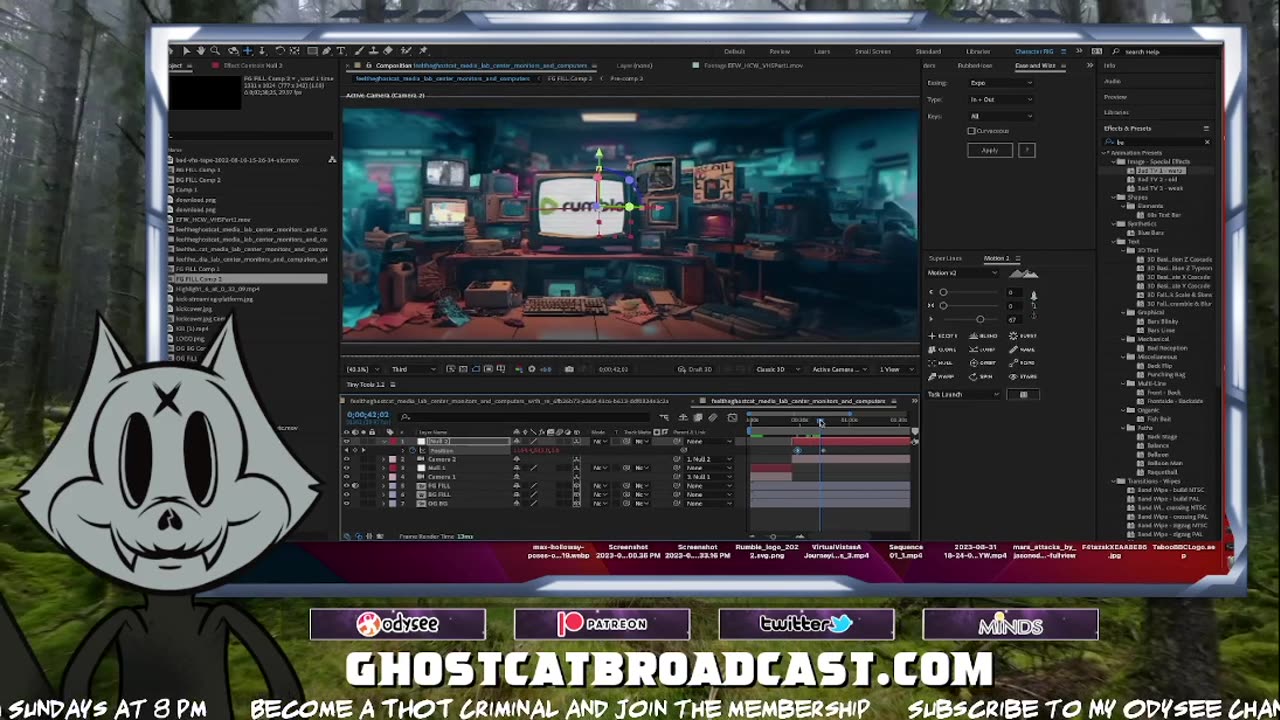
Task: Click the snapshot camera icon below viewer
Action: pyautogui.click(x=569, y=369)
